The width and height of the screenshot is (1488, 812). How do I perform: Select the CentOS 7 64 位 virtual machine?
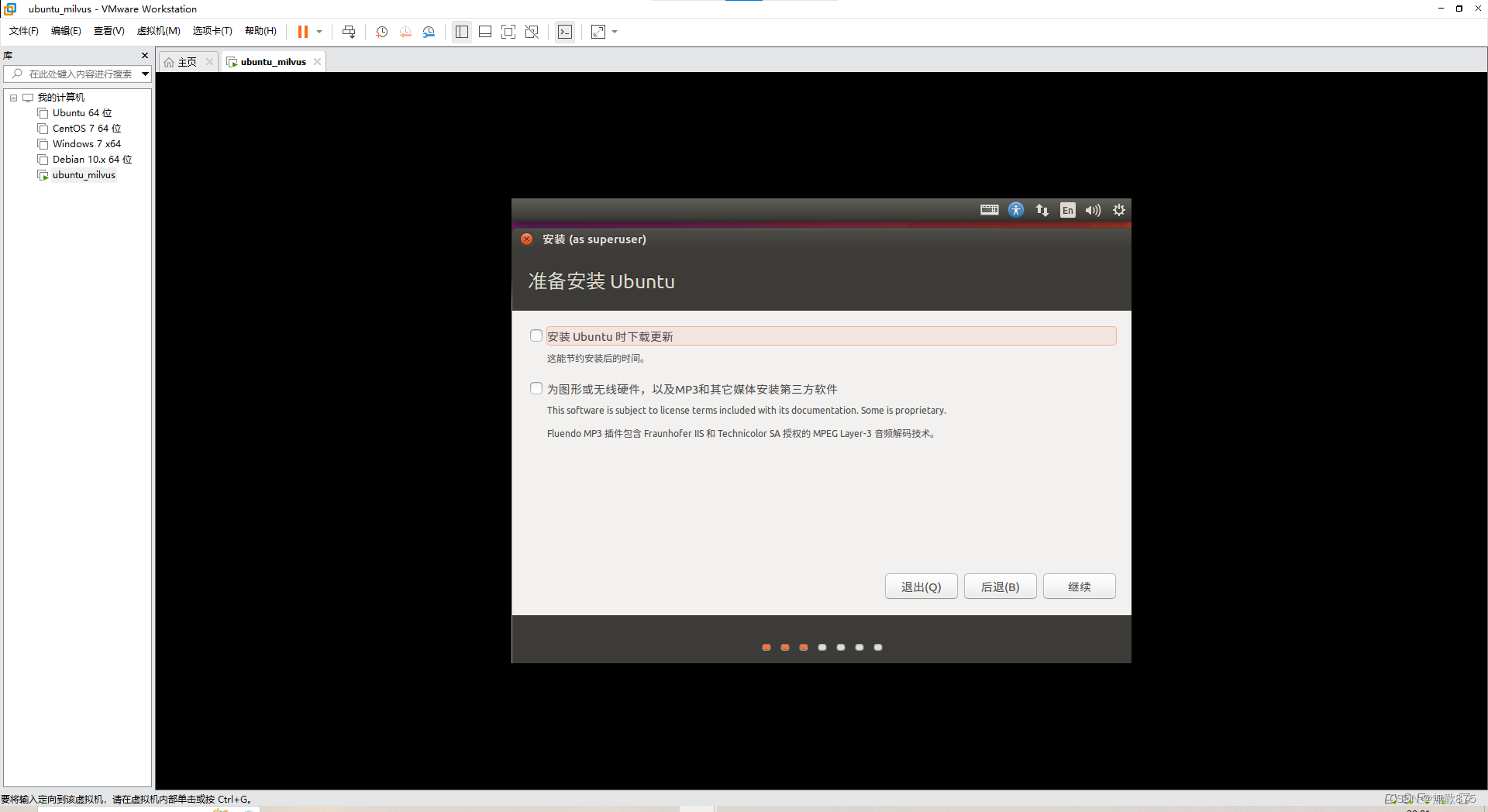87,129
